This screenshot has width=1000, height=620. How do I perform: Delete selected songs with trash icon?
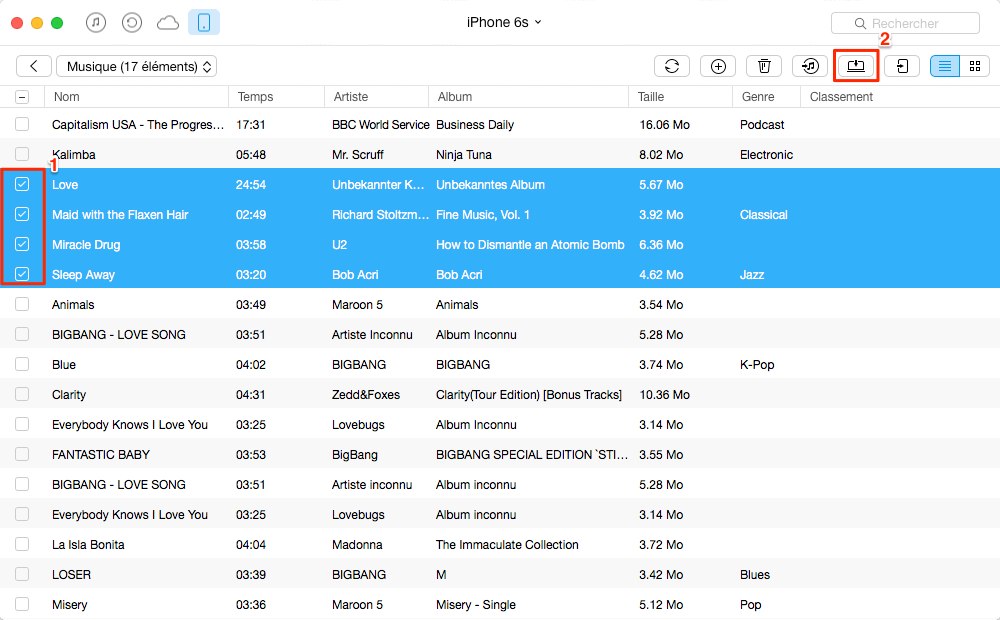[764, 66]
